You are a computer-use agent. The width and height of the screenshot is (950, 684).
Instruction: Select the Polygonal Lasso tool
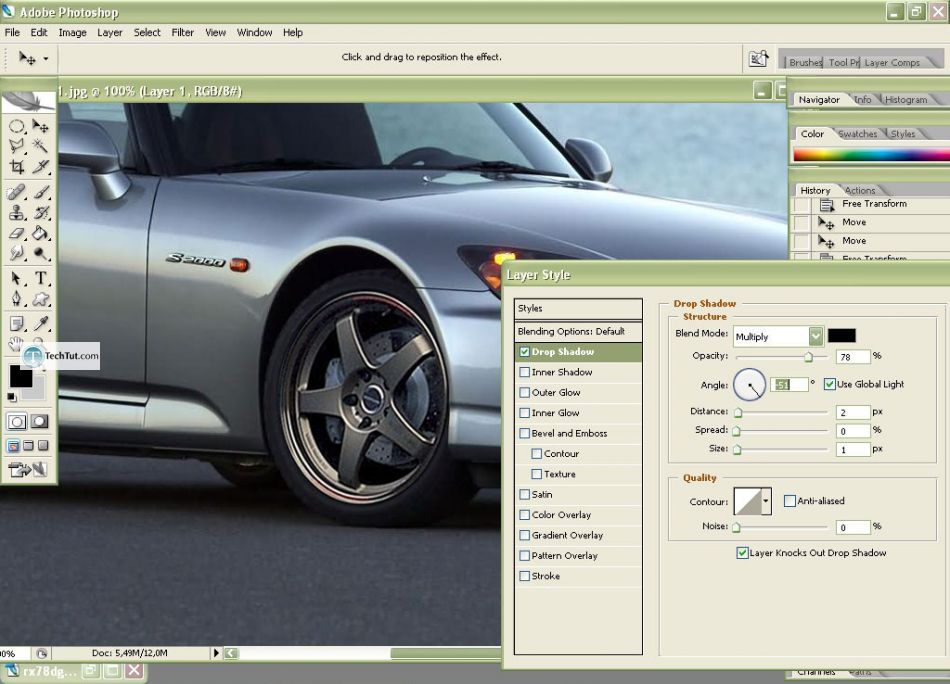point(16,145)
